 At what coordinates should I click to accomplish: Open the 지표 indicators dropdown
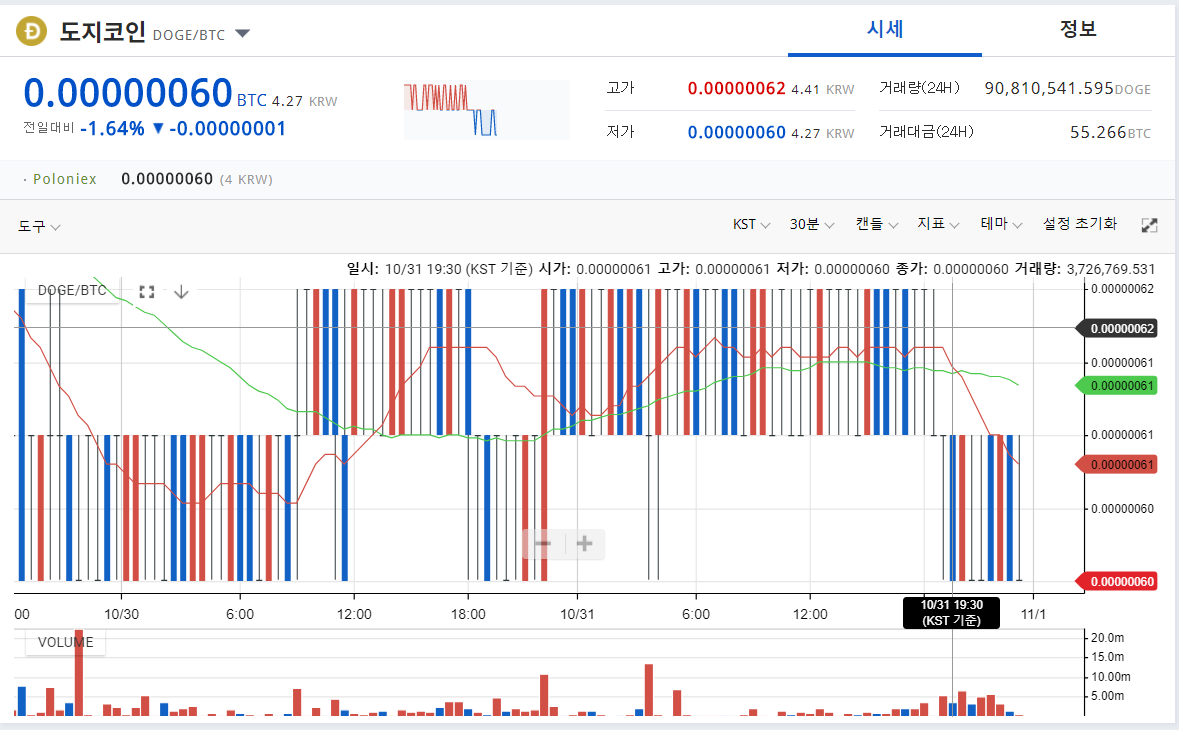[938, 224]
